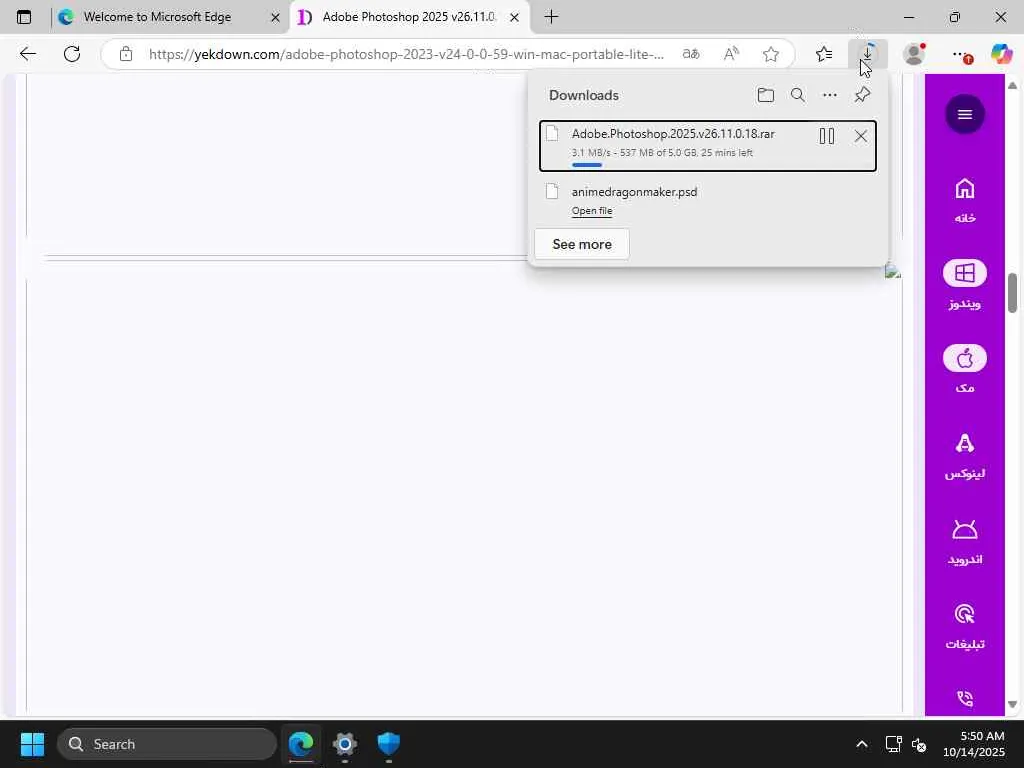Open the Linux category in purple sidebar
The width and height of the screenshot is (1024, 768).
pos(965,456)
